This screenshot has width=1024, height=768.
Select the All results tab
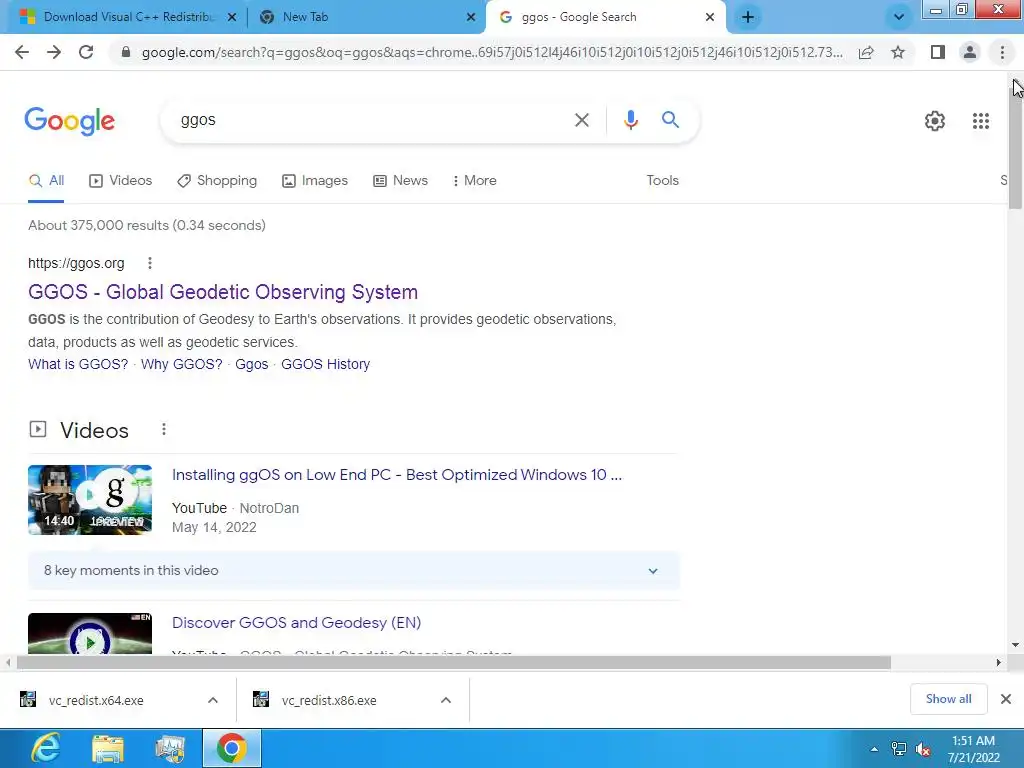[46, 181]
